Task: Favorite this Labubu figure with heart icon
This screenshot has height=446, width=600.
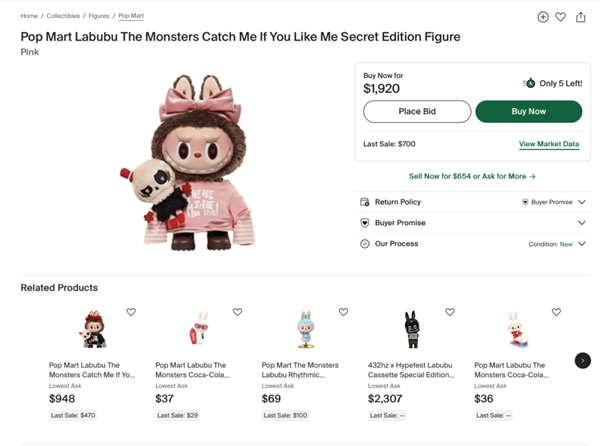Action: pos(561,17)
